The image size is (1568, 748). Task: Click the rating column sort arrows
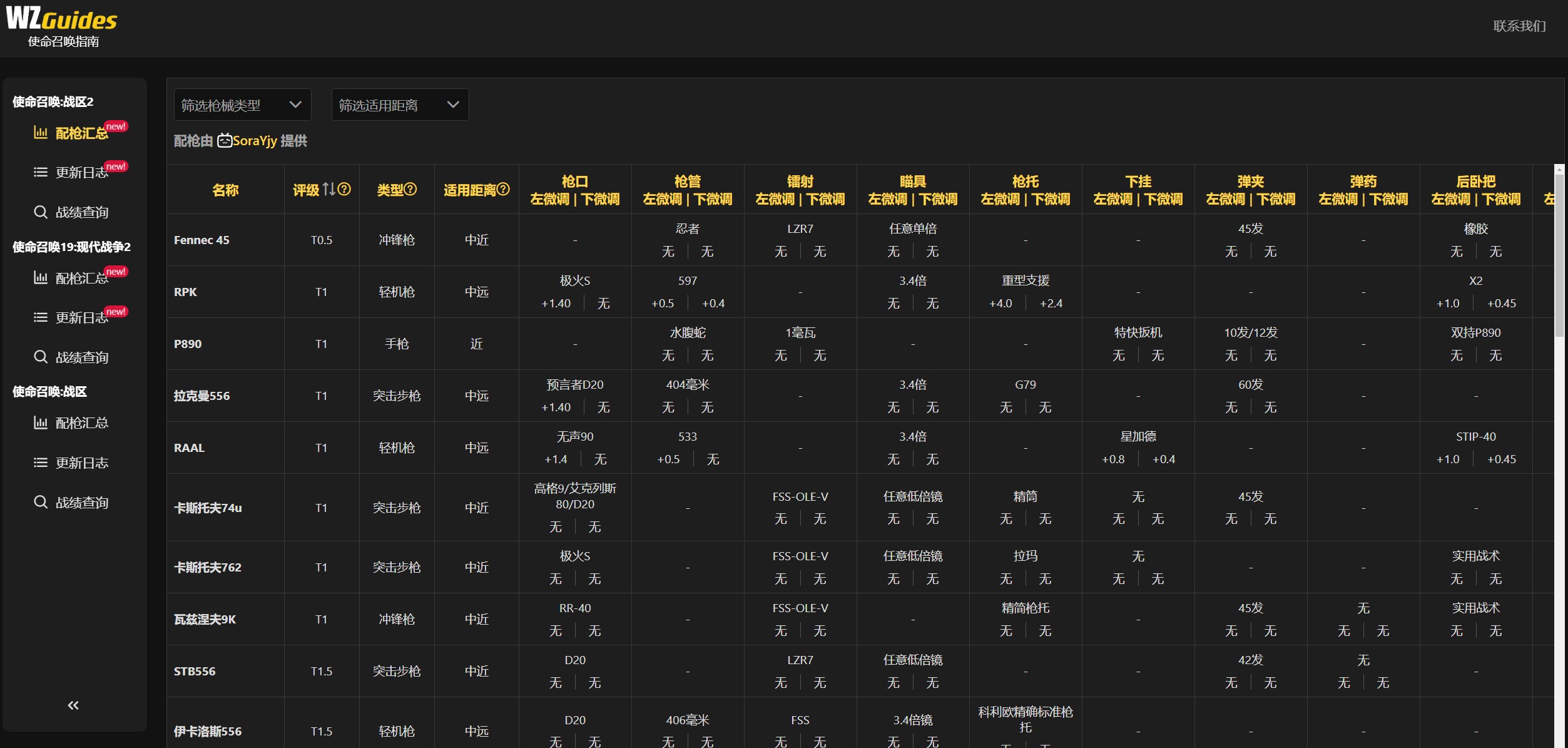tap(329, 189)
